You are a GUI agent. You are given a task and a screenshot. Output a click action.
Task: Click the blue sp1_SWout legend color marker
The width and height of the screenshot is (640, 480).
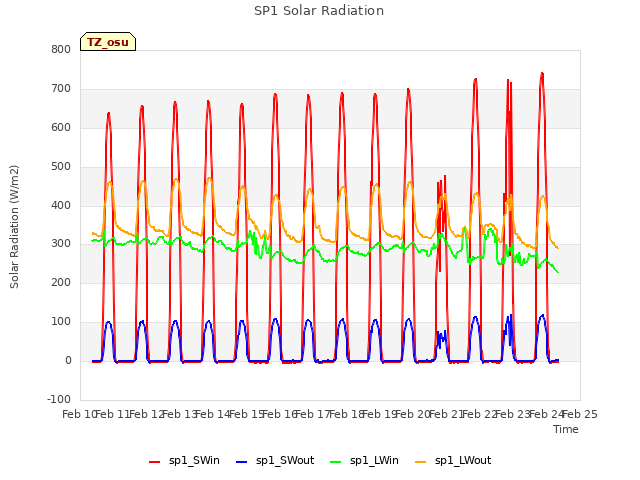click(242, 462)
